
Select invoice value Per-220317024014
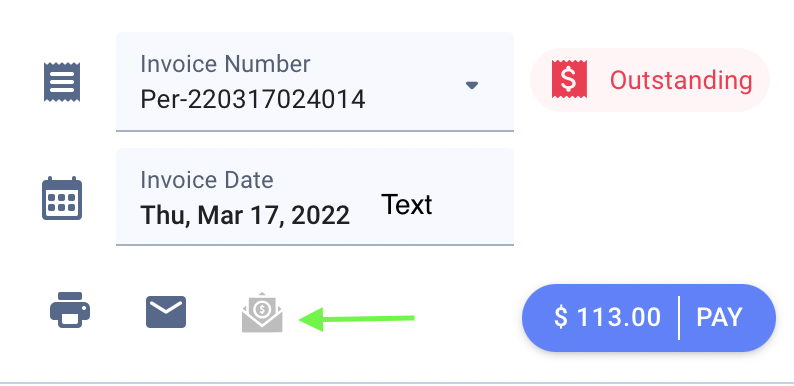(253, 99)
